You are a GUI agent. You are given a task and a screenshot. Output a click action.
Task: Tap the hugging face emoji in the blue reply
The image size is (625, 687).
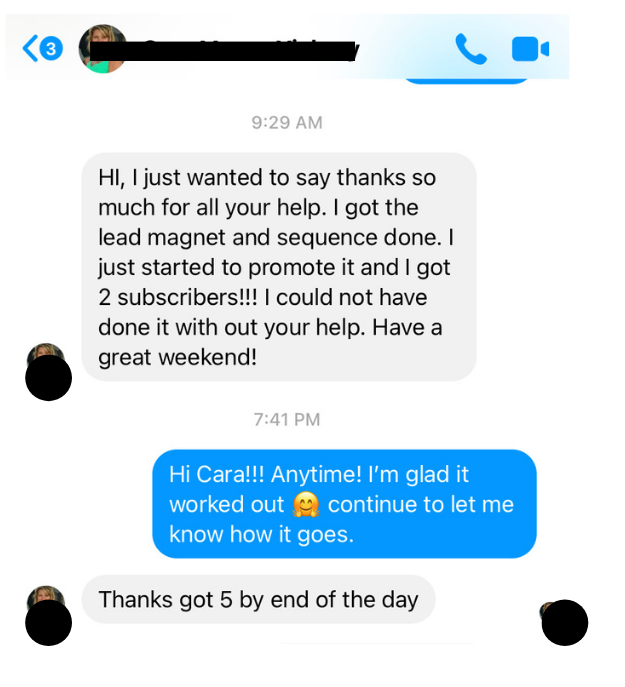(305, 504)
